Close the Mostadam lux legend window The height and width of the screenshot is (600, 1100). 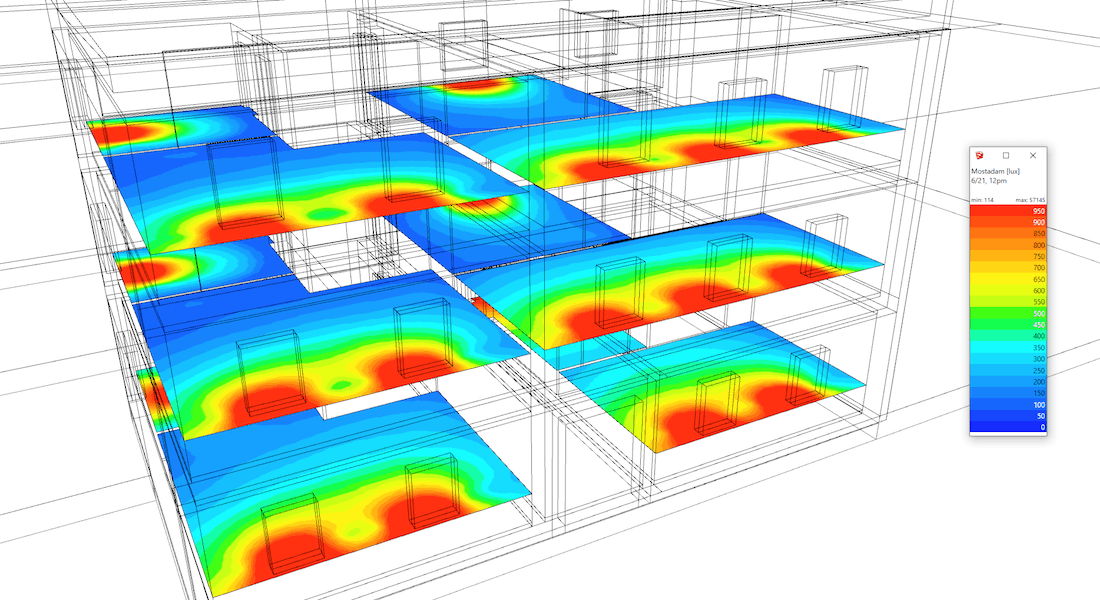pyautogui.click(x=1033, y=156)
